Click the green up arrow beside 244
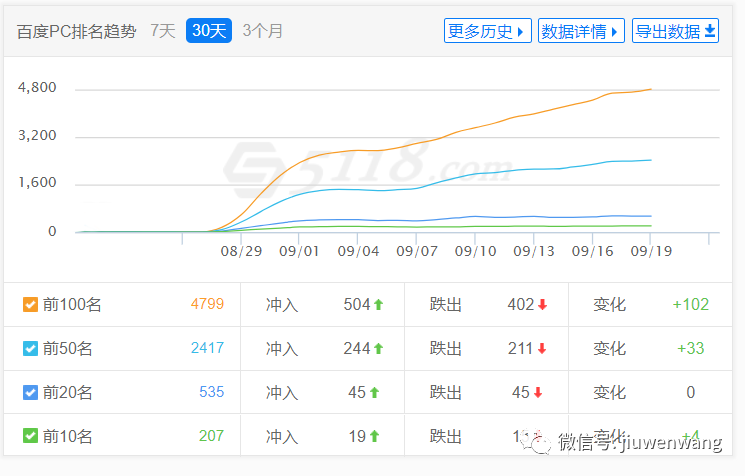Image resolution: width=745 pixels, height=476 pixels. [379, 349]
